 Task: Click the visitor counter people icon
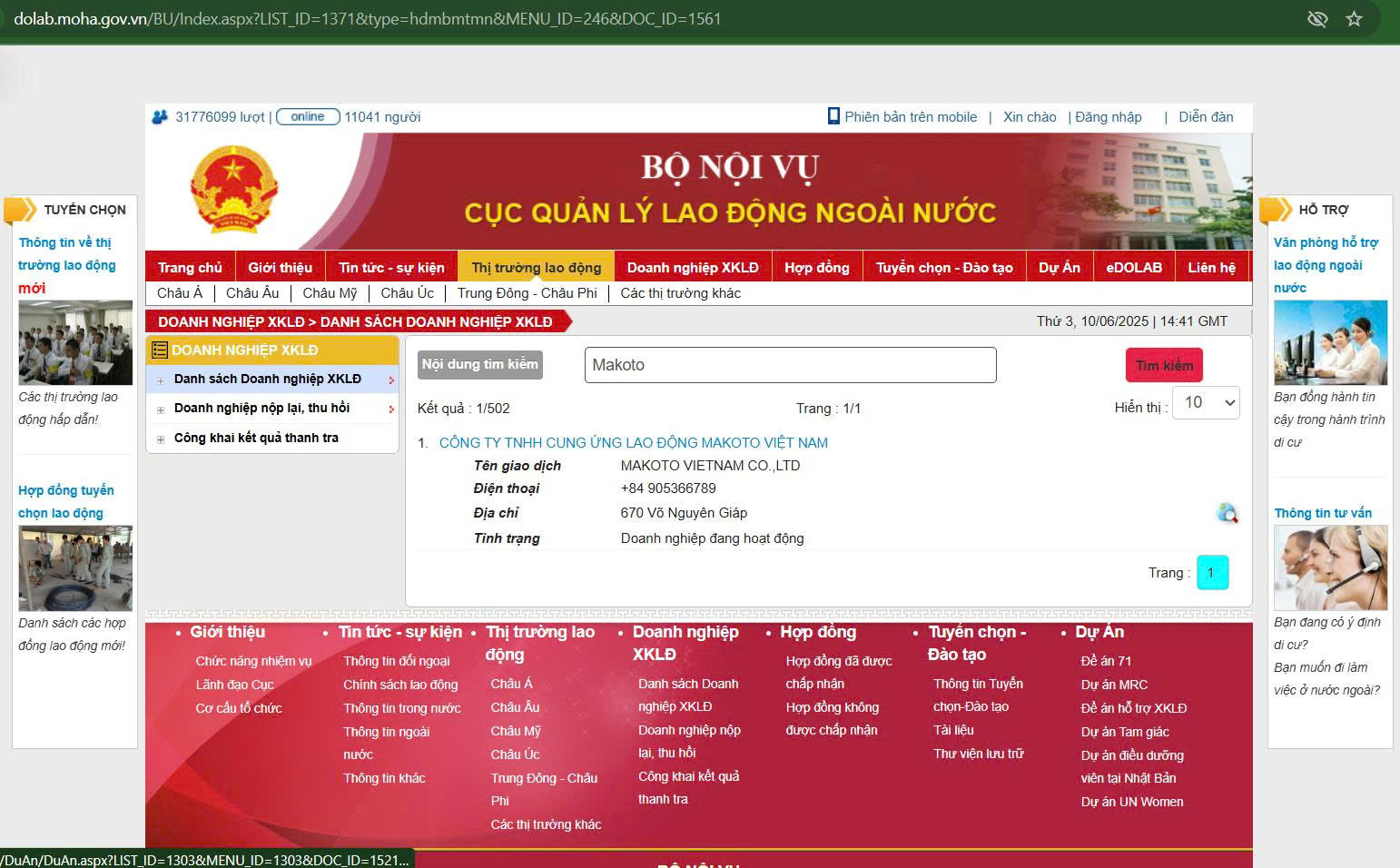160,117
